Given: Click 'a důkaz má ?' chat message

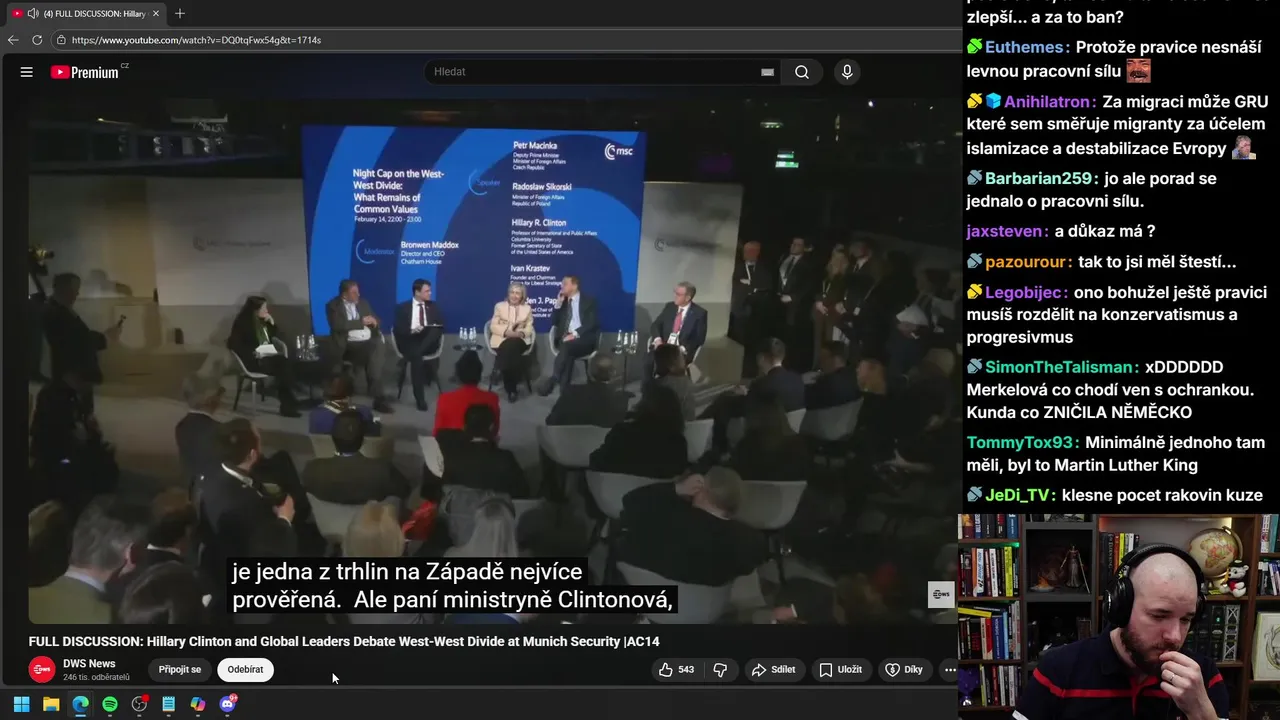Looking at the screenshot, I should click(x=1105, y=232).
